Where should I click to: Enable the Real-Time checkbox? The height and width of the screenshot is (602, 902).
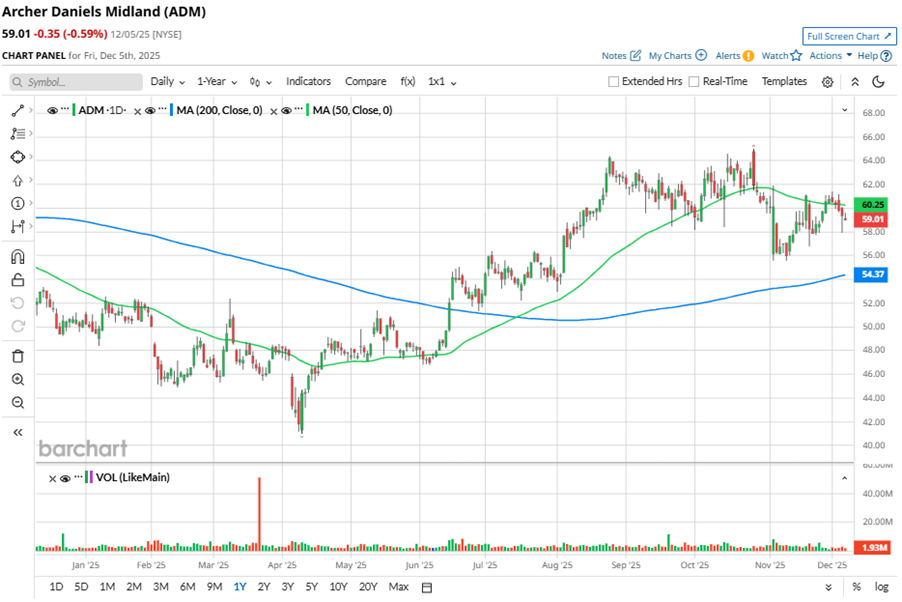(694, 82)
